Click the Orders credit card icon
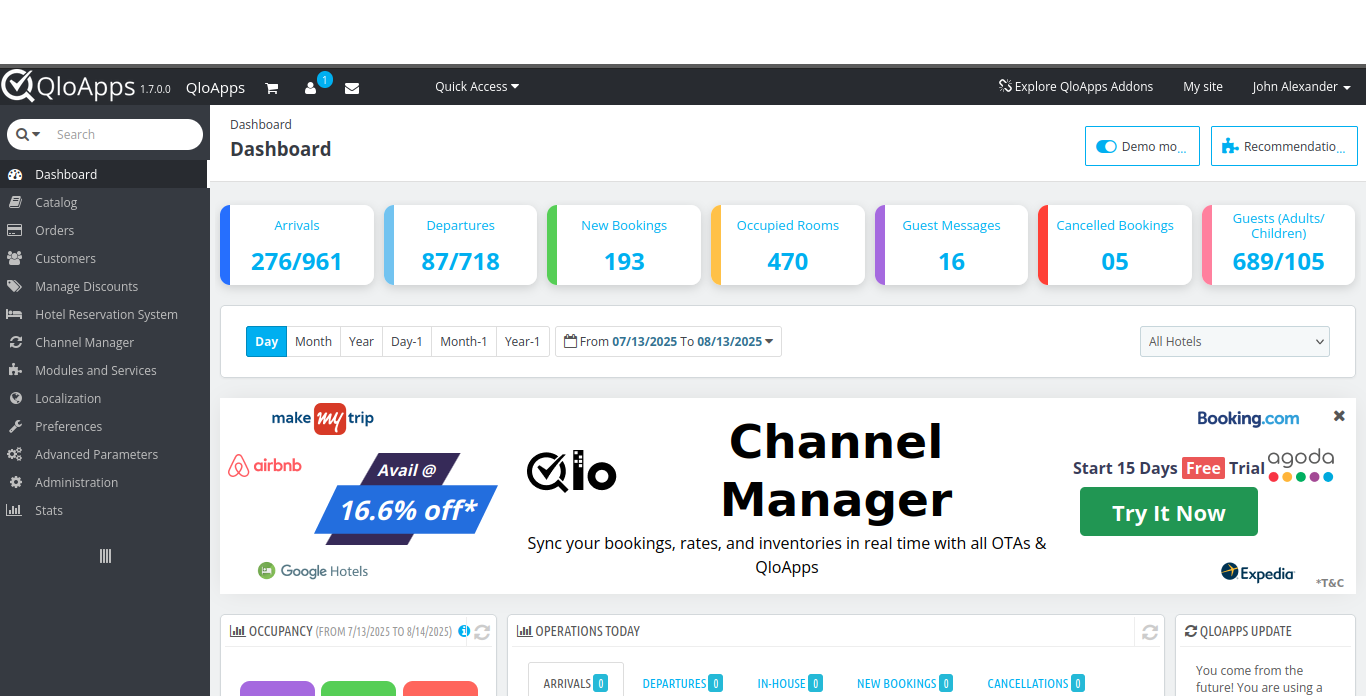Image resolution: width=1366 pixels, height=696 pixels. [x=14, y=230]
